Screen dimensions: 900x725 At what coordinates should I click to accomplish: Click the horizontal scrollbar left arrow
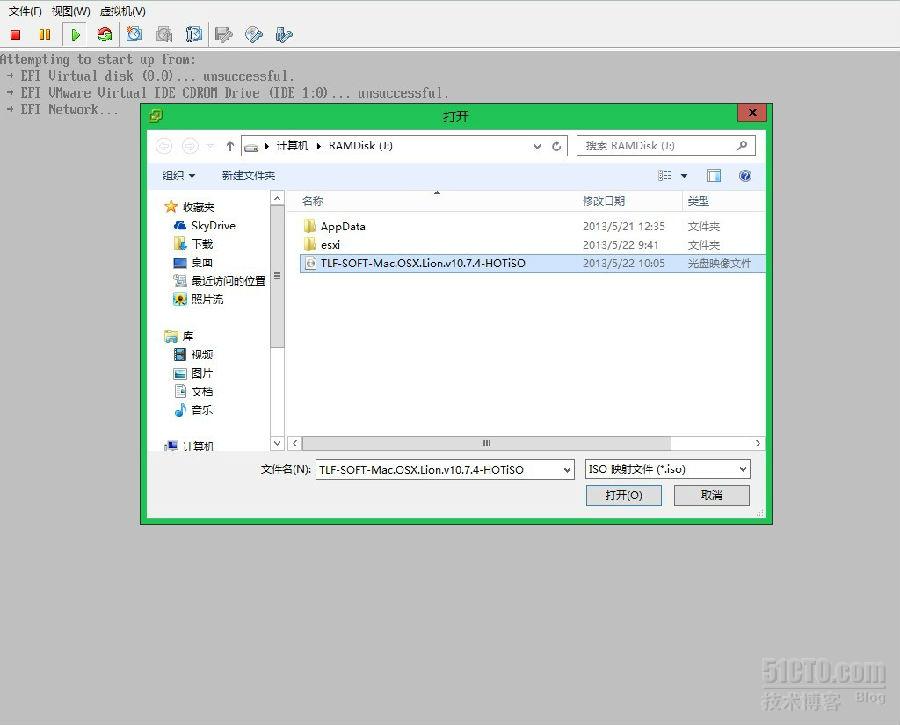pyautogui.click(x=294, y=443)
